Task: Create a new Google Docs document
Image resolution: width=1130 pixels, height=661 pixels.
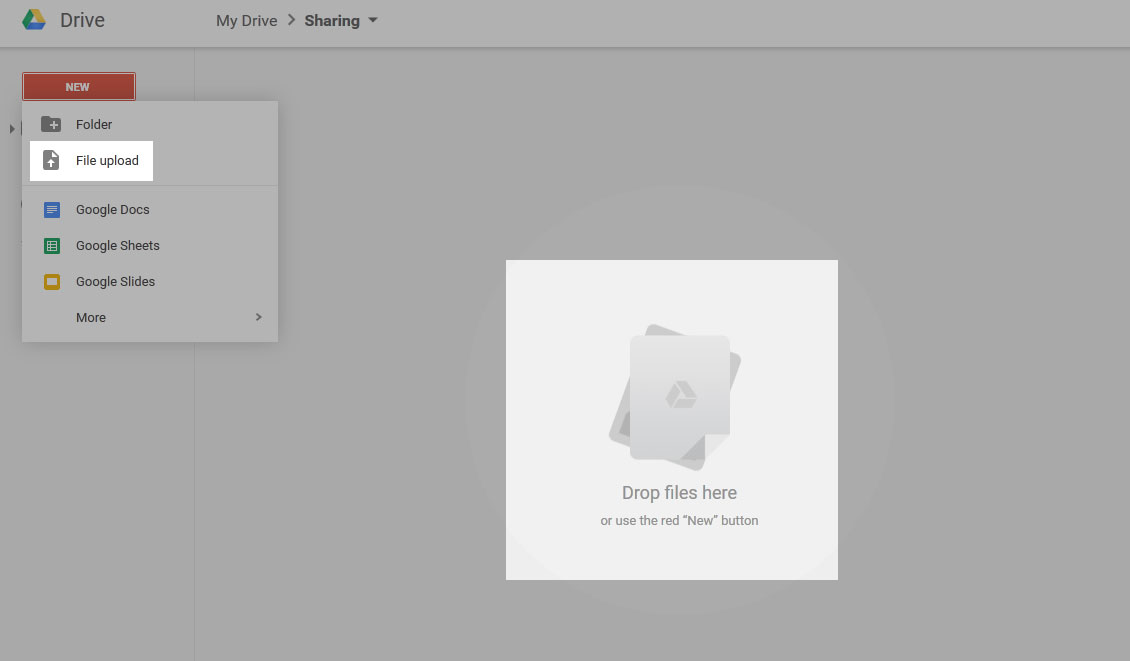Action: [x=150, y=210]
